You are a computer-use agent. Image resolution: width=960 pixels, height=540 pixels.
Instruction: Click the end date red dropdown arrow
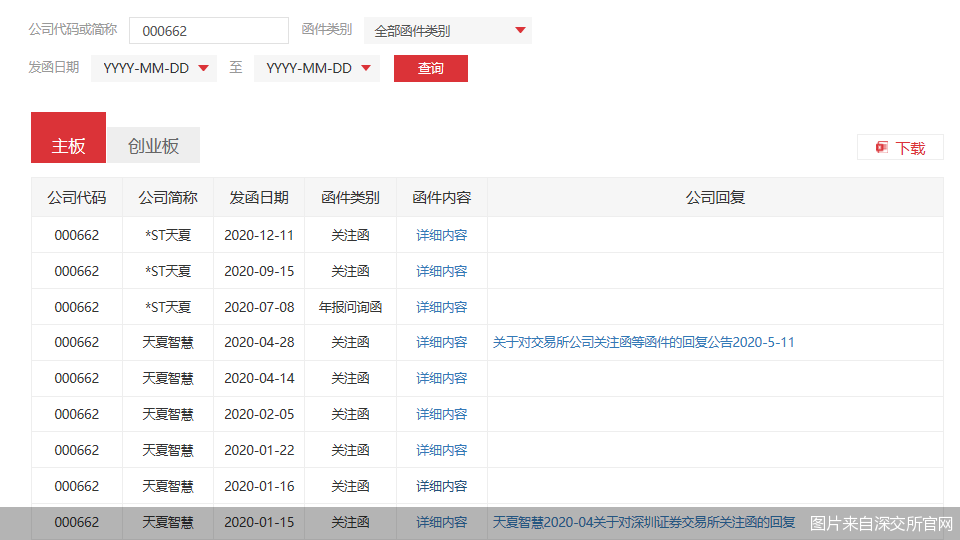(x=366, y=68)
